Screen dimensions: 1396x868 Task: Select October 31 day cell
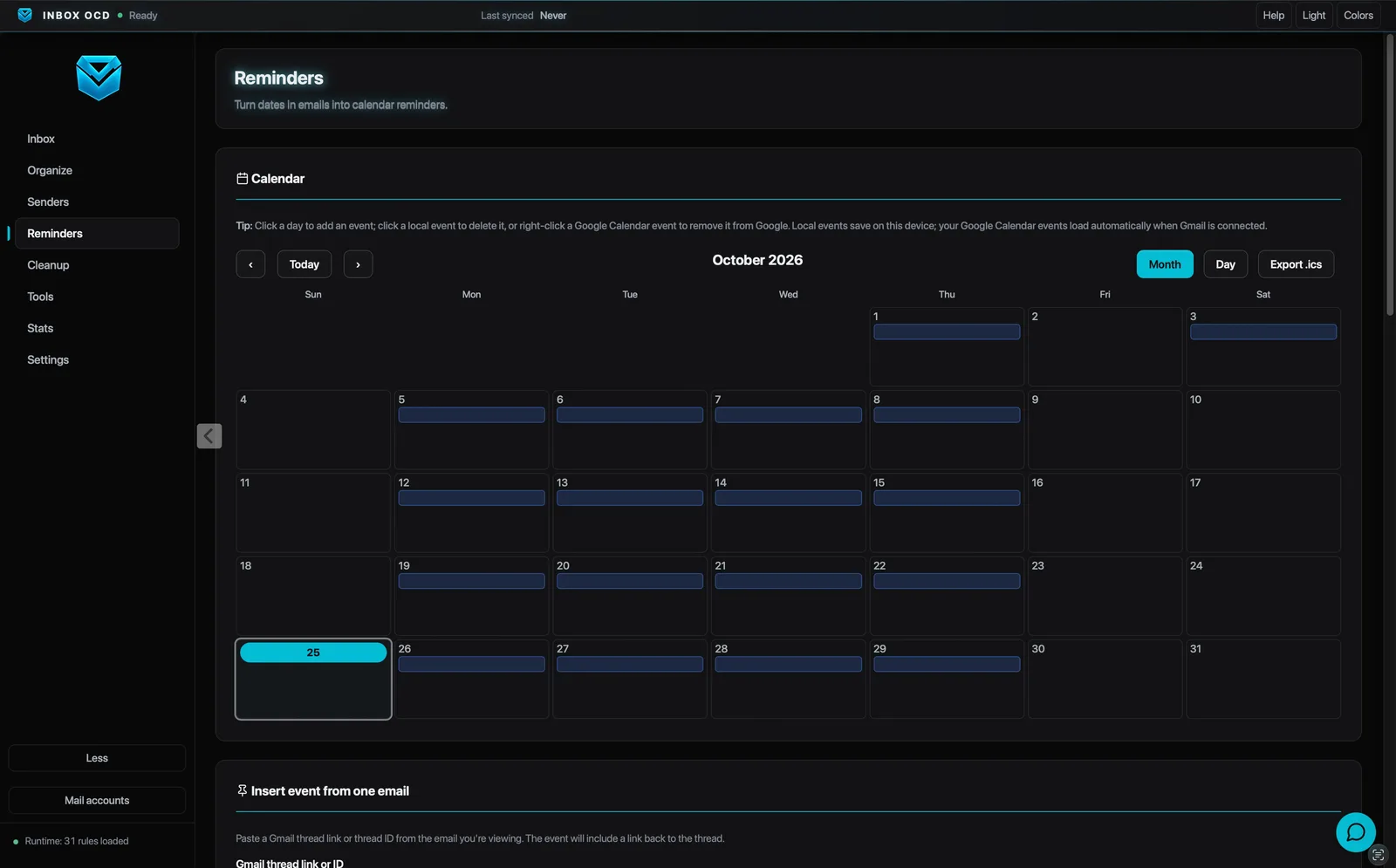[1263, 679]
